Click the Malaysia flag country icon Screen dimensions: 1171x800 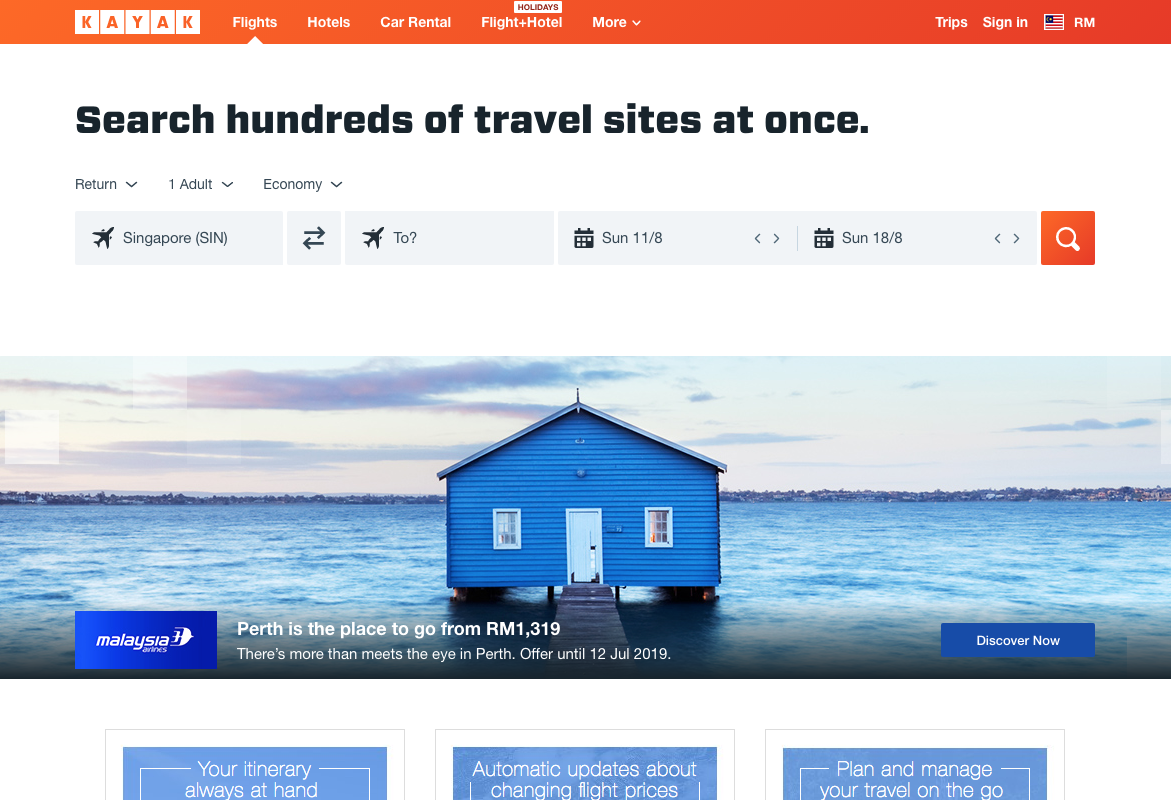coord(1054,22)
